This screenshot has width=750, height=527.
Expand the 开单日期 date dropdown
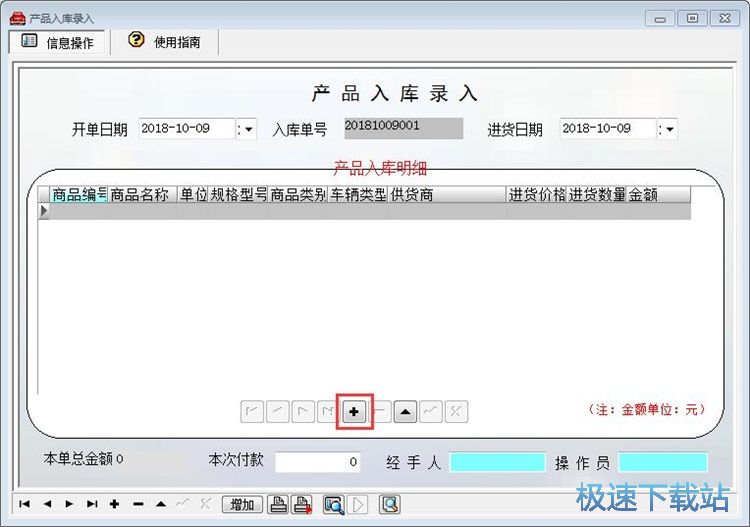(x=246, y=129)
